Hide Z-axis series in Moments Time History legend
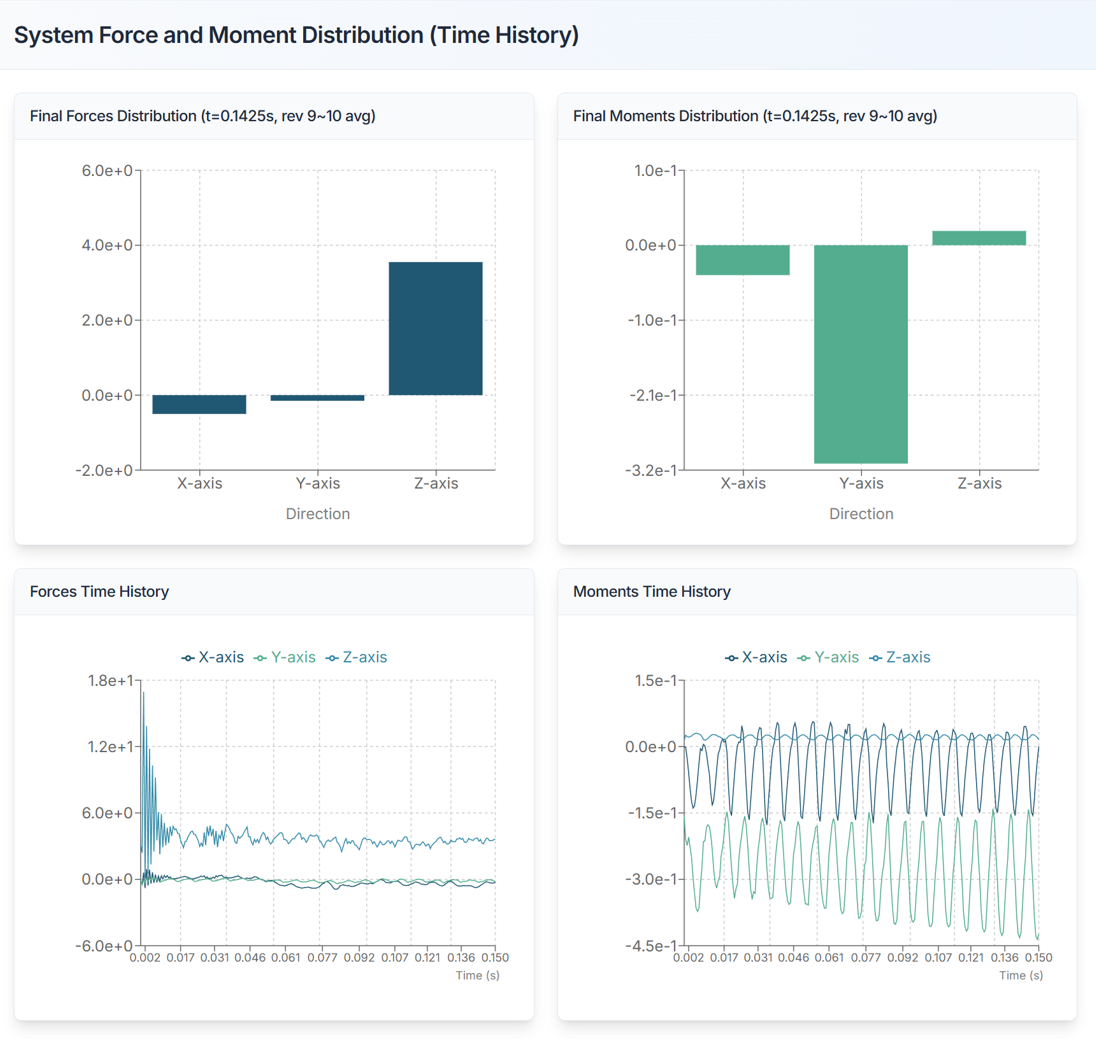The height and width of the screenshot is (1039, 1096). [900, 658]
